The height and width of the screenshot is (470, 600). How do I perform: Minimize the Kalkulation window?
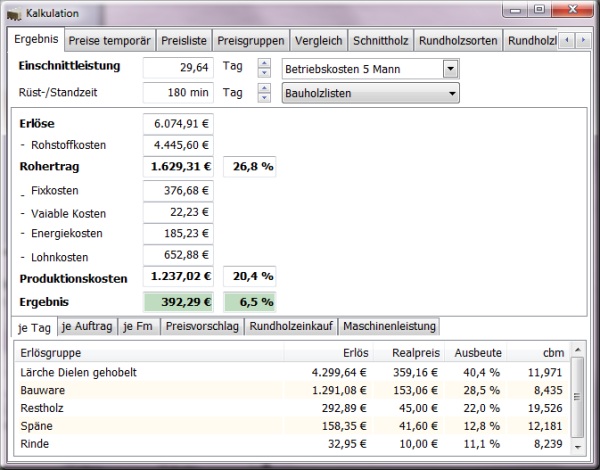click(515, 10)
